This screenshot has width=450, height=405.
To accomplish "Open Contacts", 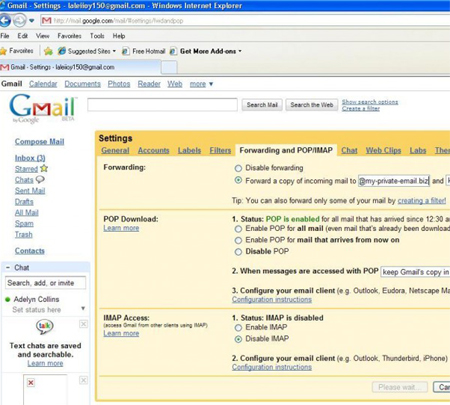I will point(30,251).
